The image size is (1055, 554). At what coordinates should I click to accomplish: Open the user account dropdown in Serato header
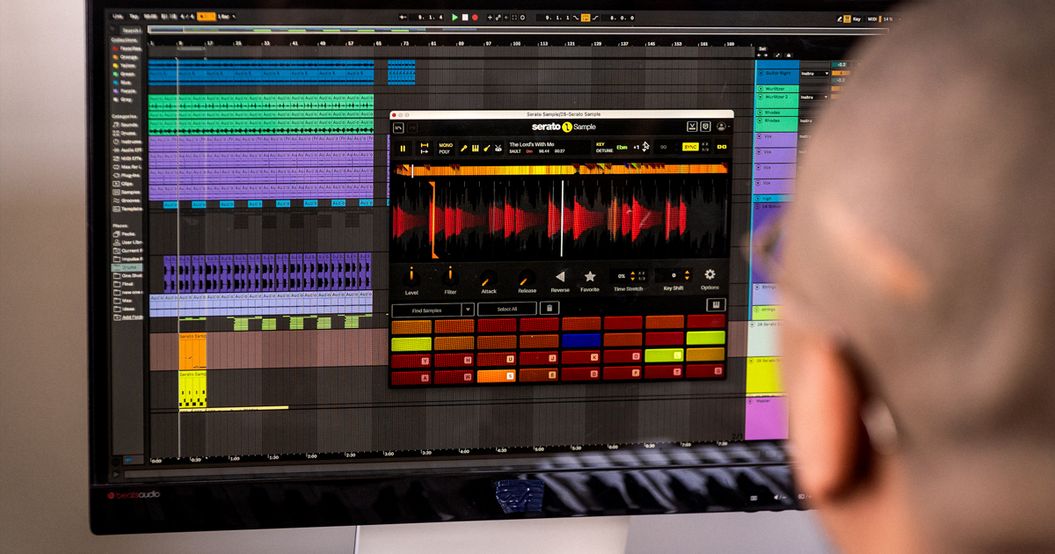[721, 127]
